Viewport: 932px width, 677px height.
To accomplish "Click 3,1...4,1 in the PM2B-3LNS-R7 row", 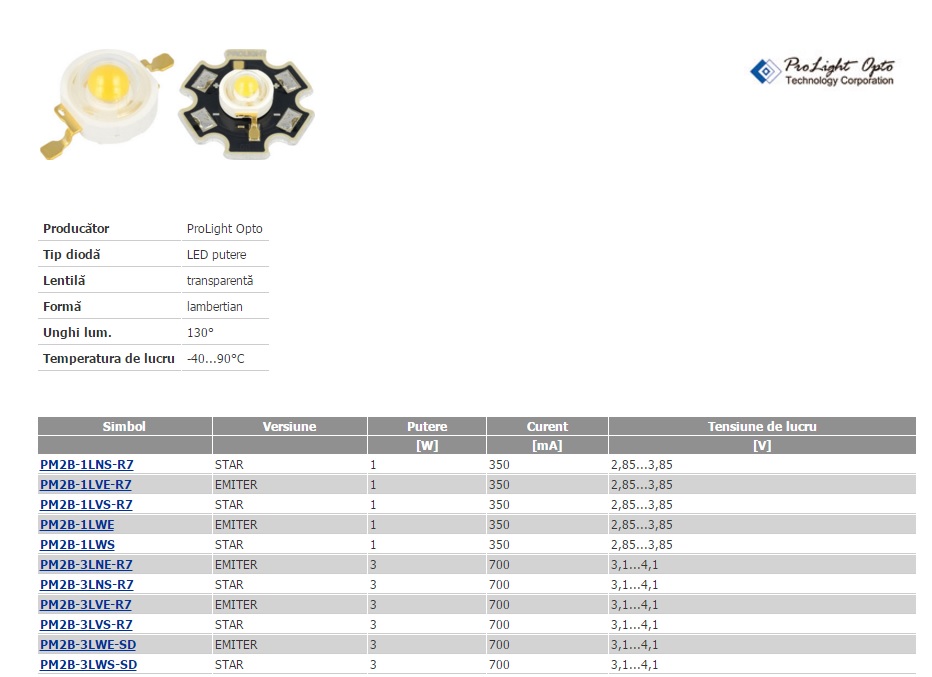I will [634, 585].
